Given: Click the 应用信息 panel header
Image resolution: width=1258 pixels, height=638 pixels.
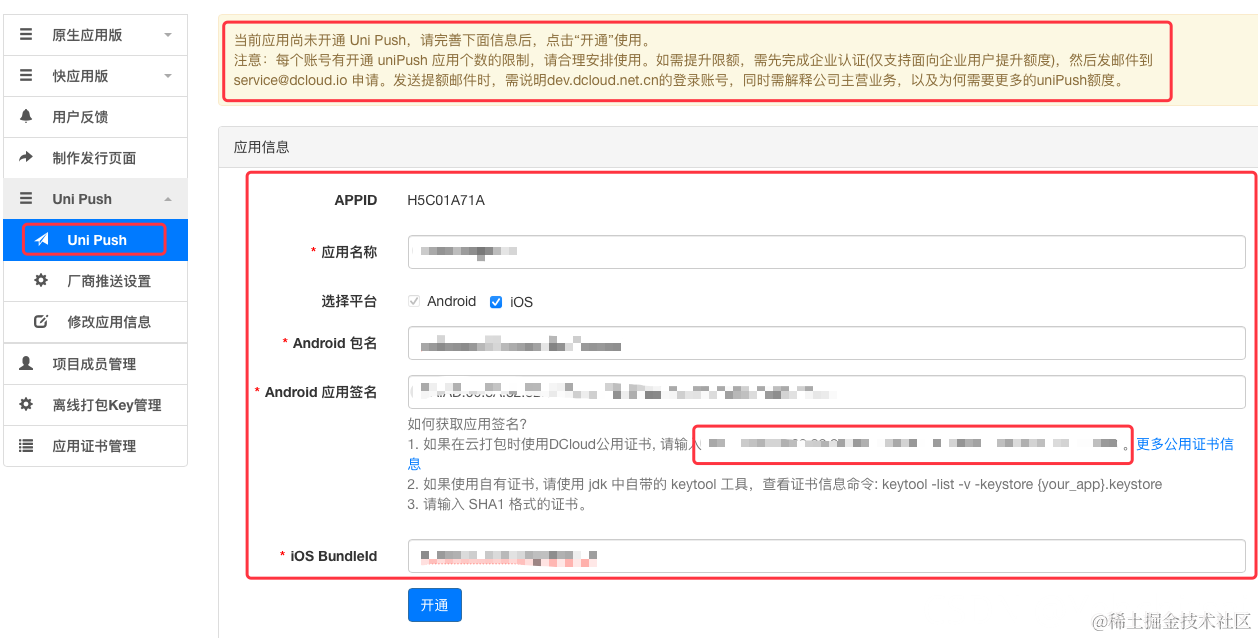Looking at the screenshot, I should (x=738, y=146).
